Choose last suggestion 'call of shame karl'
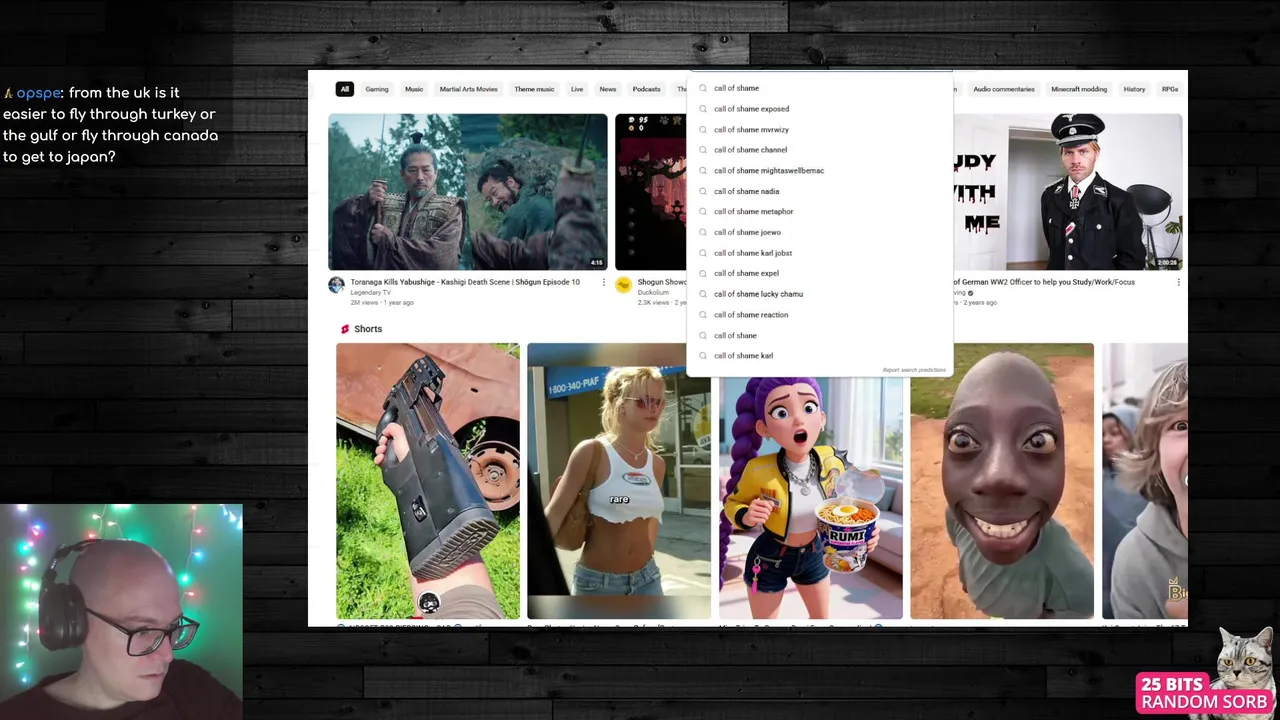Screen dimensions: 1280x720 820,356
